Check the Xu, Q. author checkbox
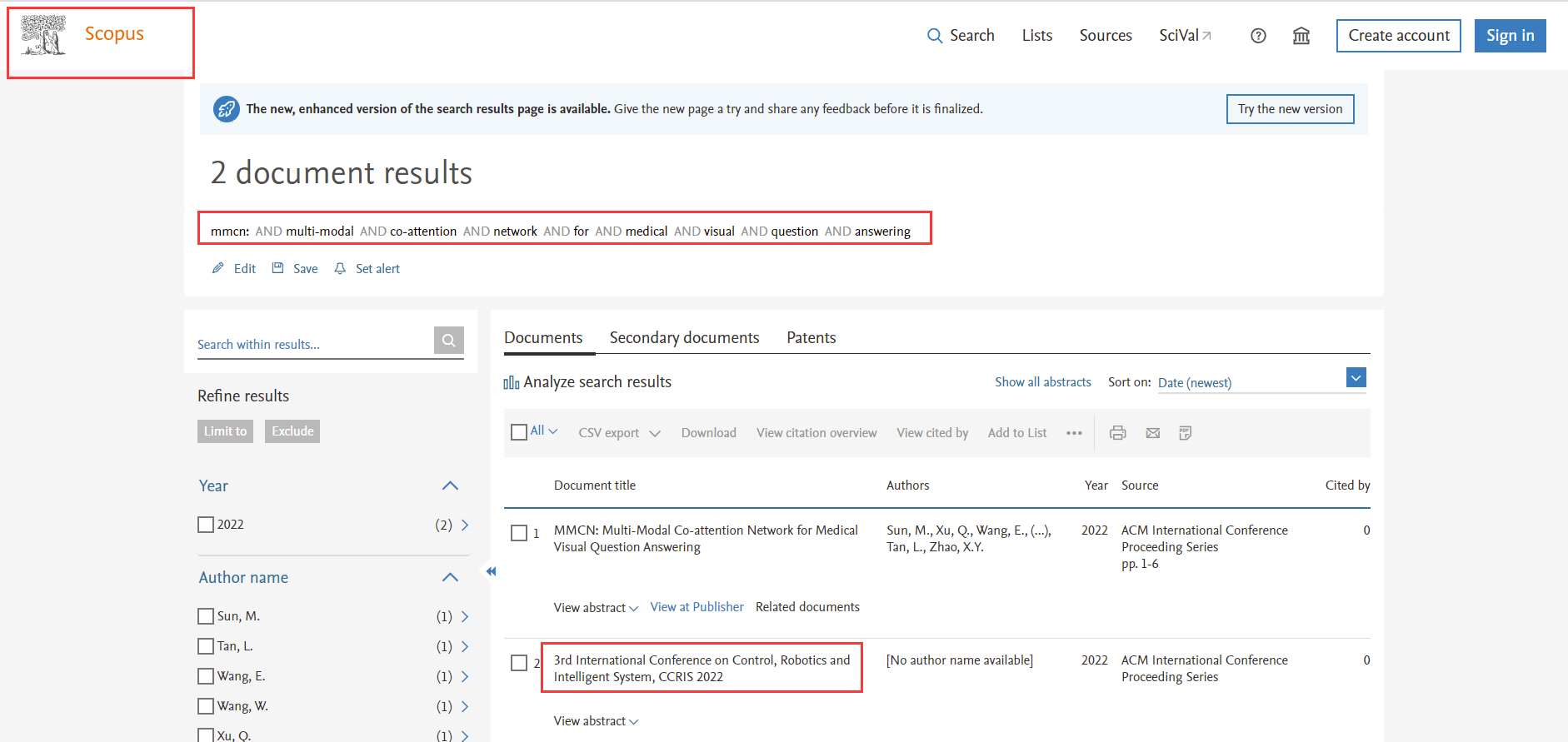Screen dimensions: 1568x742 [206, 735]
